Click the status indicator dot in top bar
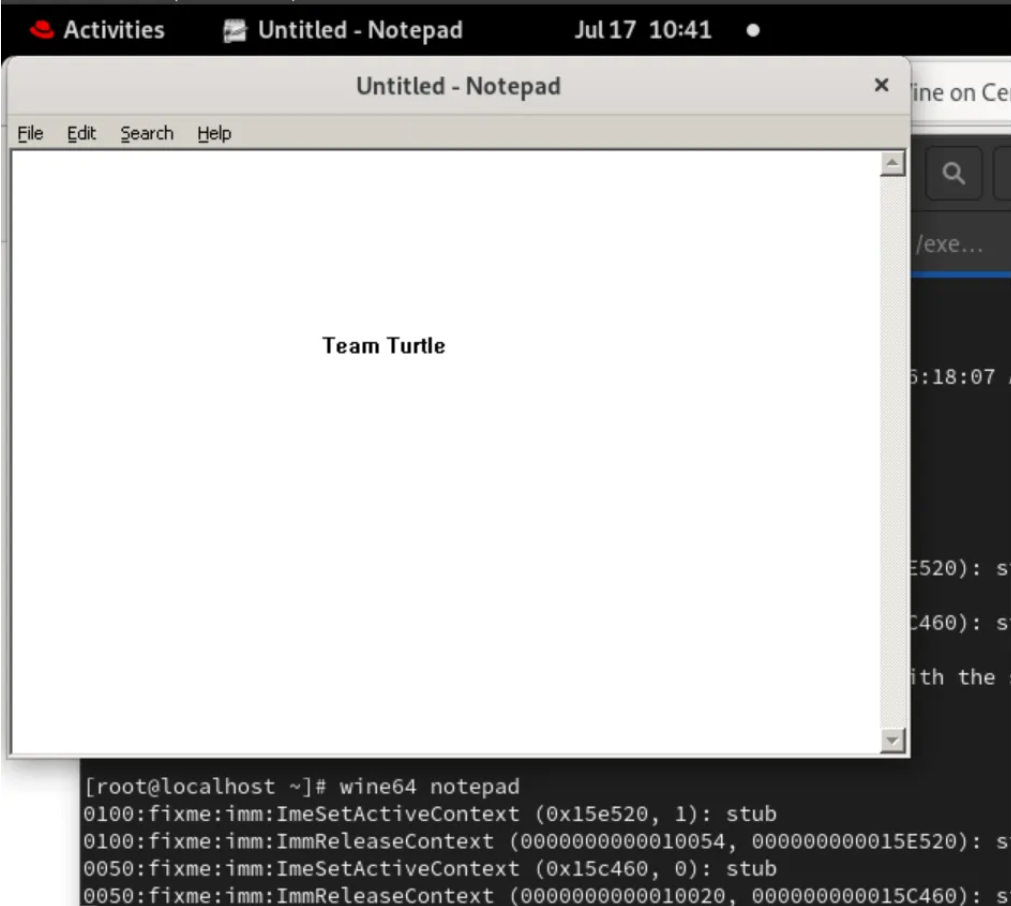This screenshot has width=1011, height=906. tap(752, 30)
